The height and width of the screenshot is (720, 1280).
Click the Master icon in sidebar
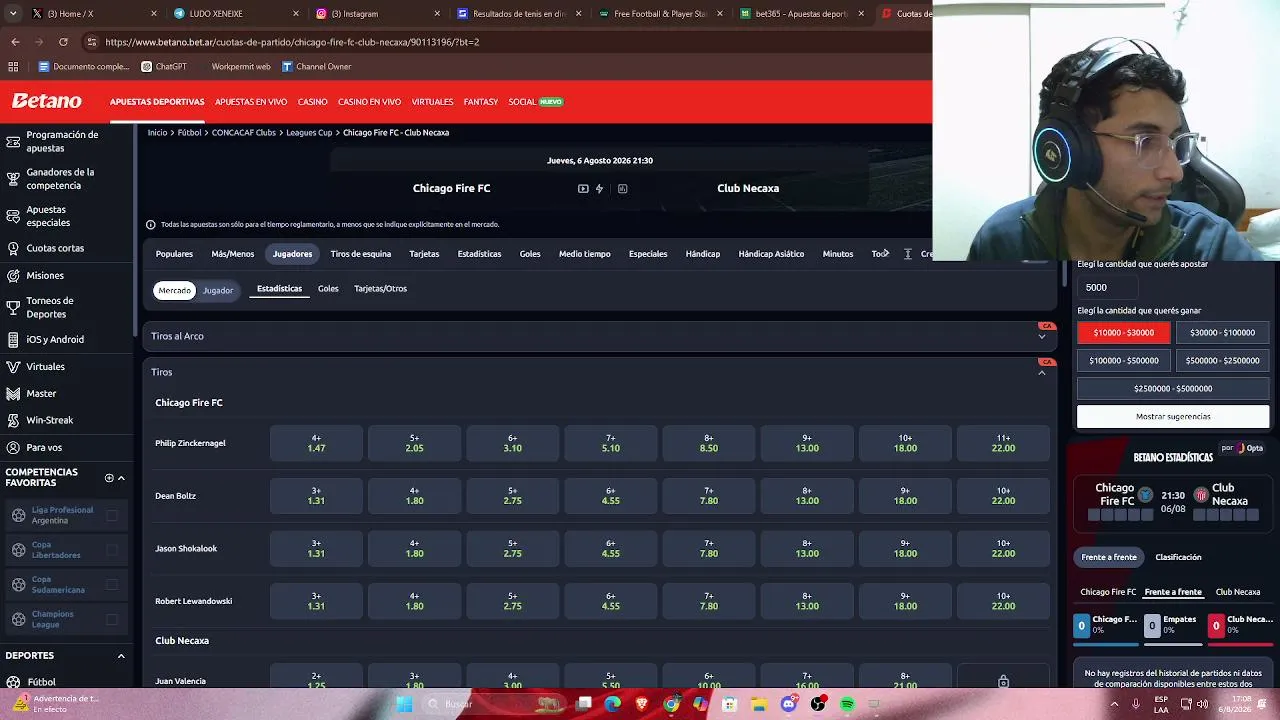pos(13,393)
